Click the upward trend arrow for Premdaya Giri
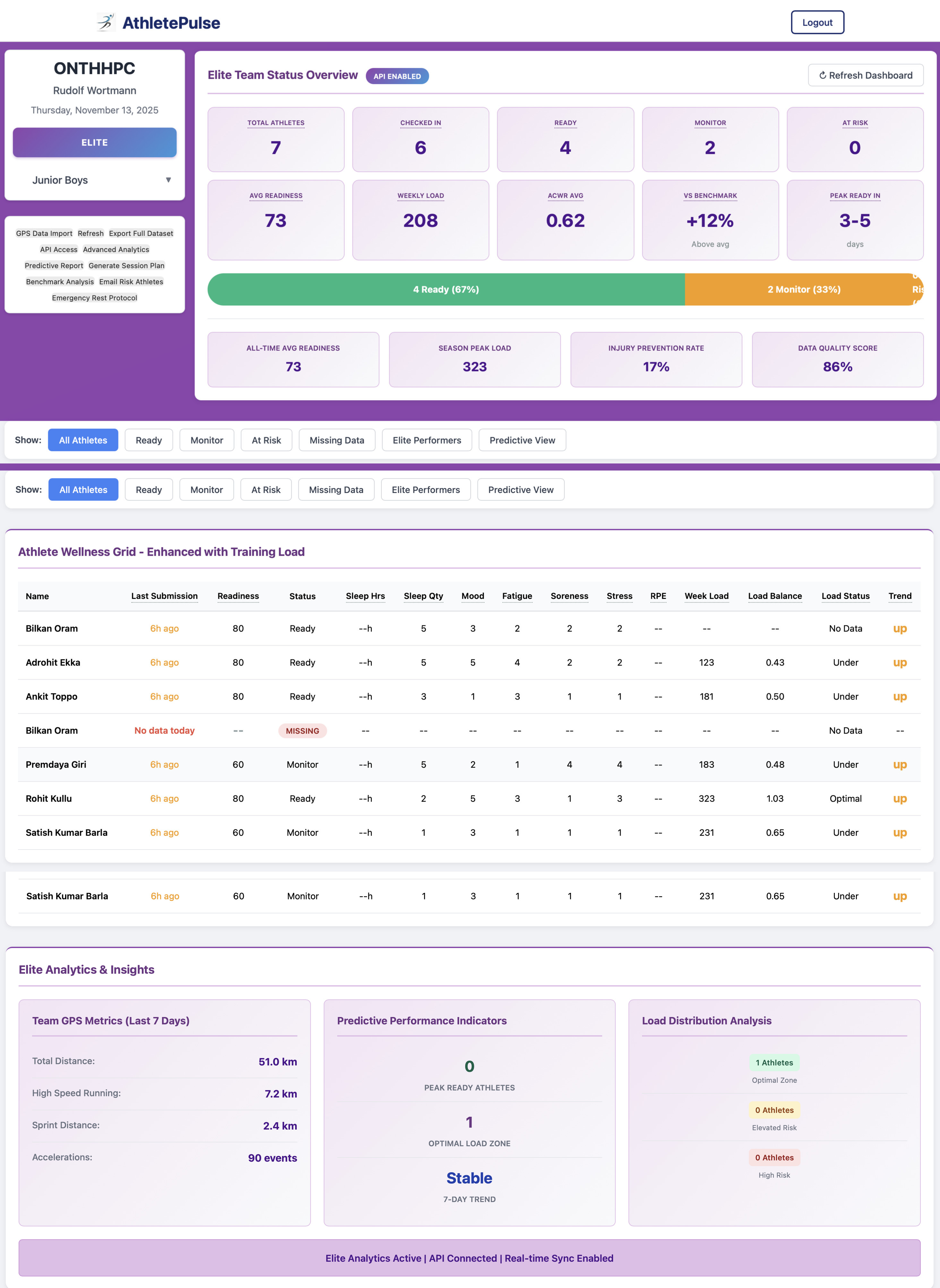 click(x=900, y=765)
